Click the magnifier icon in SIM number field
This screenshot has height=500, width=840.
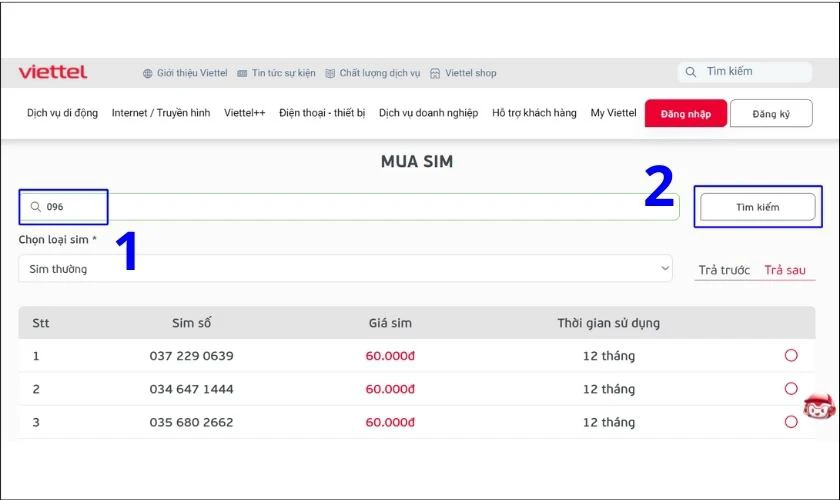click(x=35, y=207)
